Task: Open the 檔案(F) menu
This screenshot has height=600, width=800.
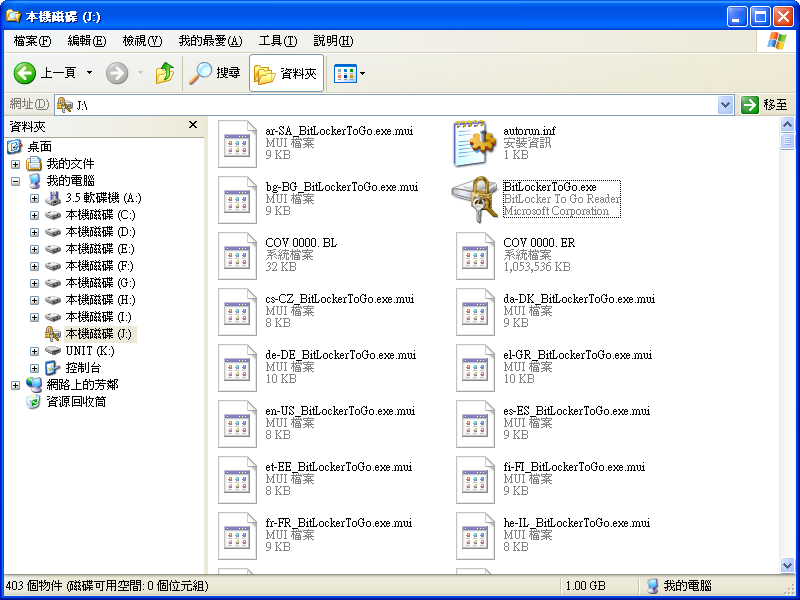Action: click(33, 41)
